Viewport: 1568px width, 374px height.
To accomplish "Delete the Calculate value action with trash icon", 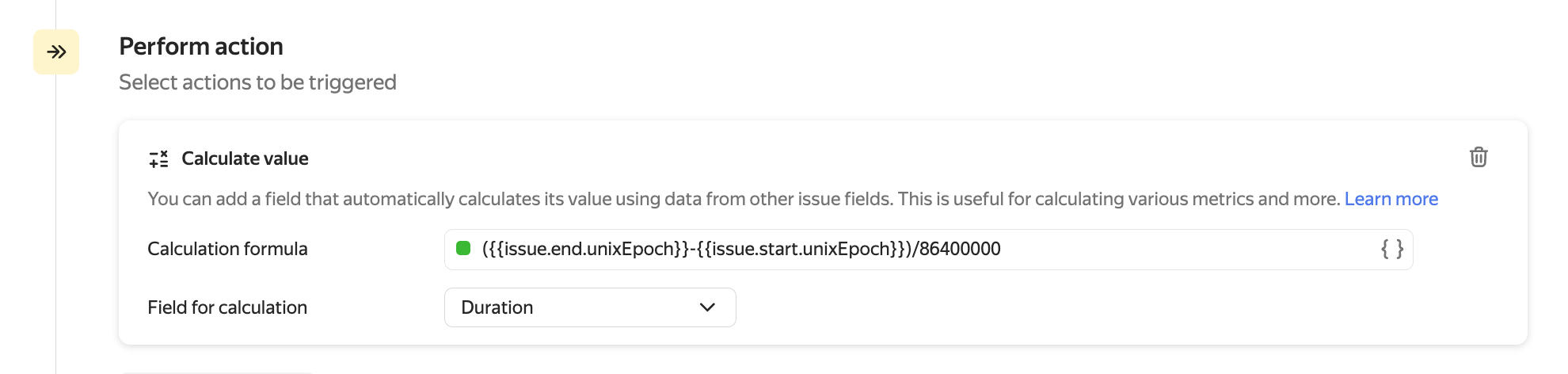I will tap(1478, 157).
